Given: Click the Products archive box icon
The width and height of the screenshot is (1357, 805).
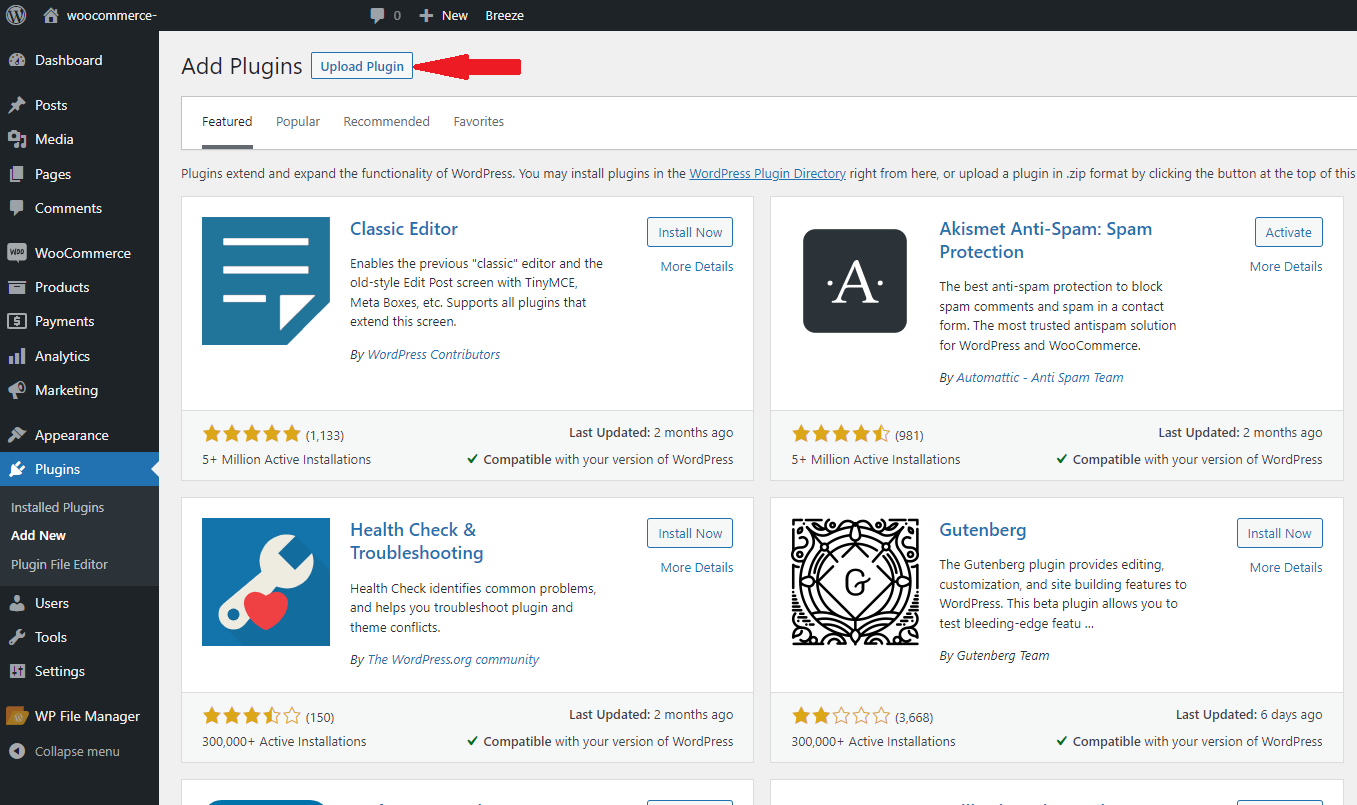Looking at the screenshot, I should tap(17, 287).
